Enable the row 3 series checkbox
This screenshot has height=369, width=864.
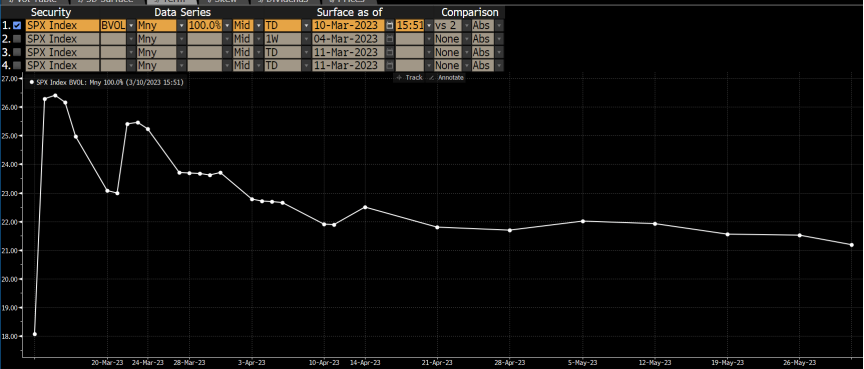(x=18, y=52)
